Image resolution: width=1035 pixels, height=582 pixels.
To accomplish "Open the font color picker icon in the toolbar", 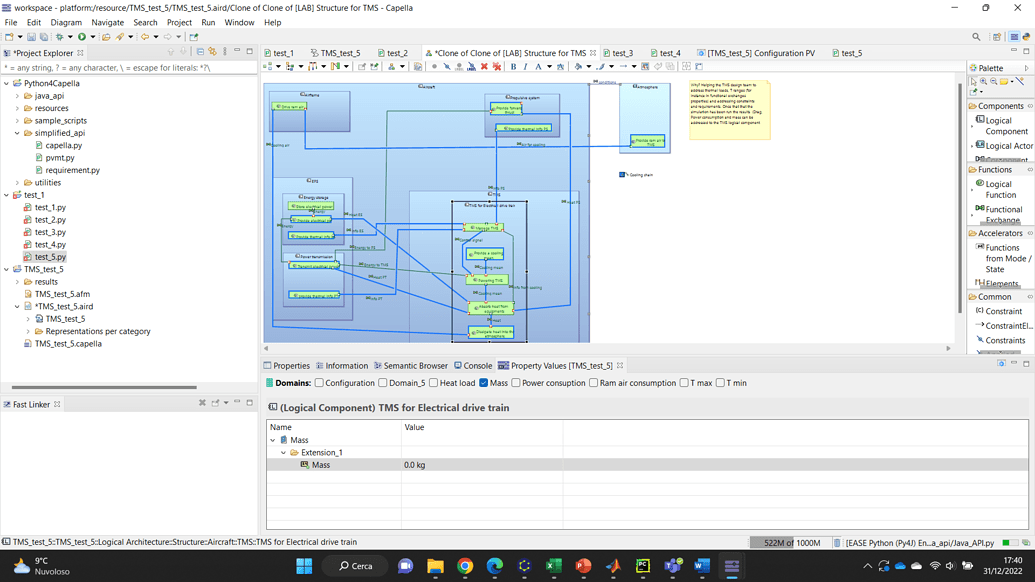I will (x=539, y=67).
